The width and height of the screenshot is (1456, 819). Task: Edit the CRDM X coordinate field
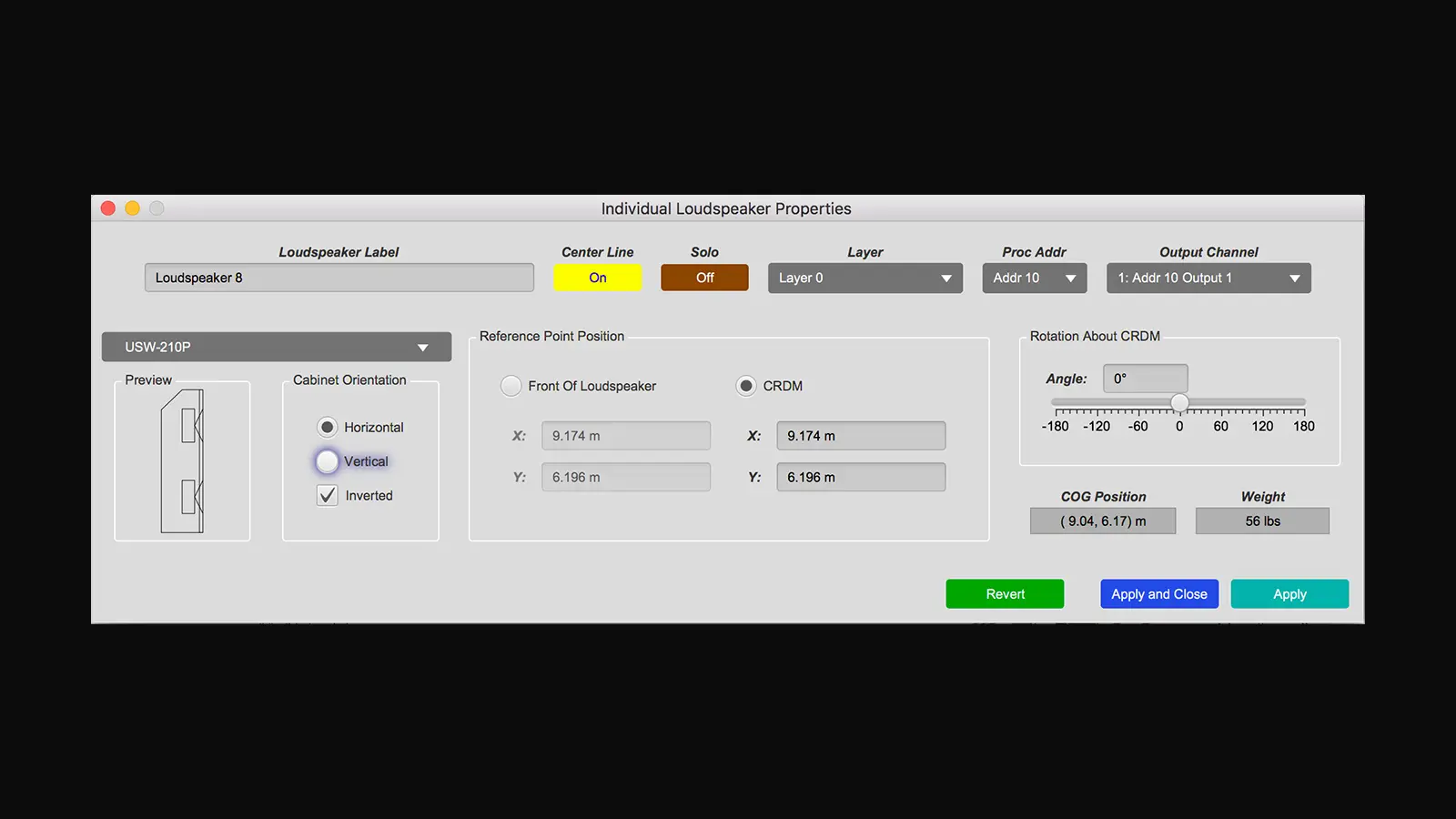[x=860, y=435]
